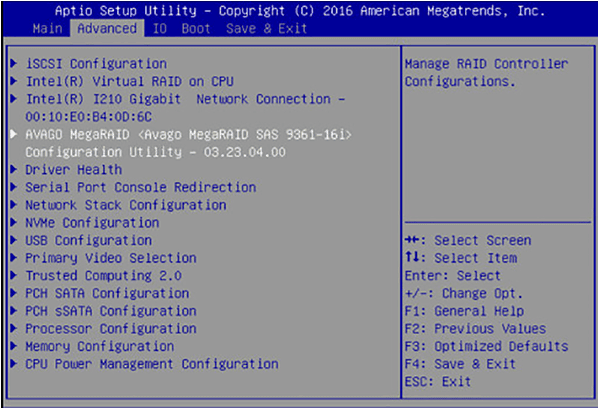Screen dimensions: 600x410
Task: Expand the Driver Health arrow
Action: point(13,170)
